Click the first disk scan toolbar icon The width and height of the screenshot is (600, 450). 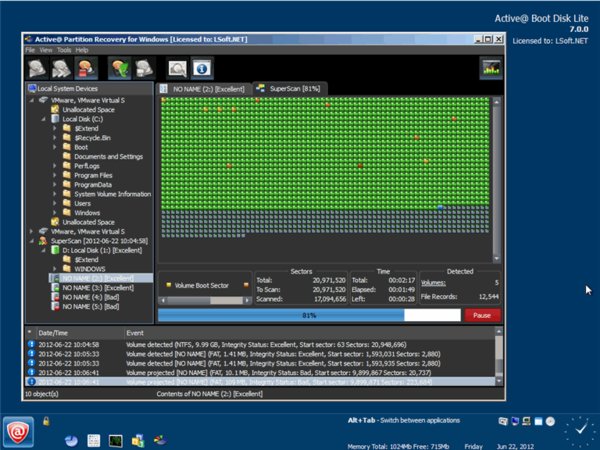click(x=38, y=69)
